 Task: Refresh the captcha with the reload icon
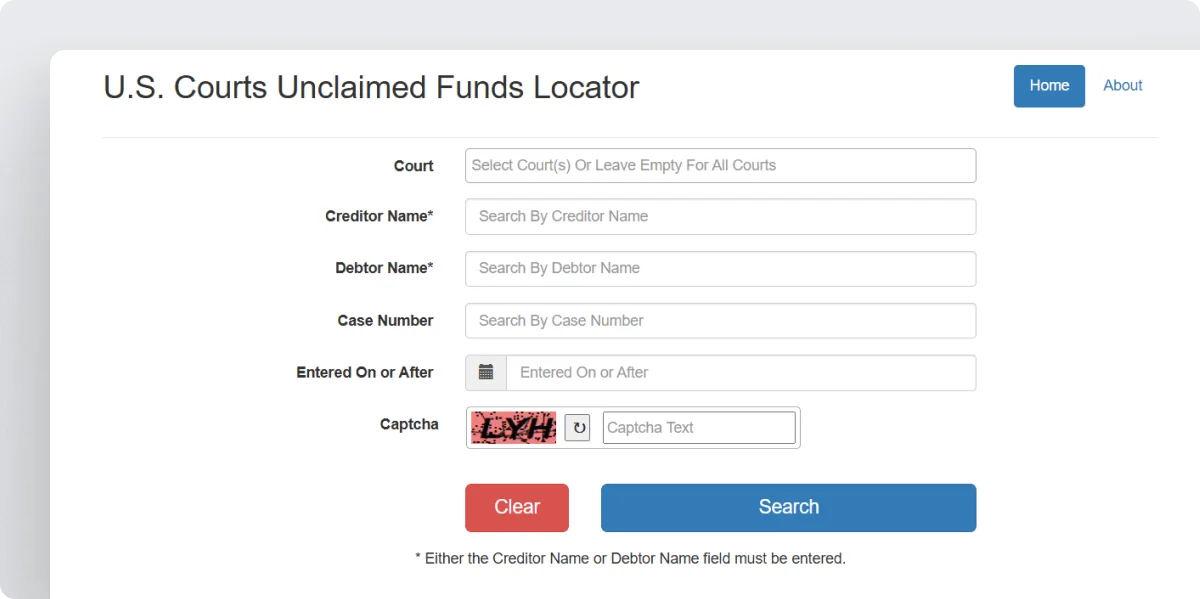pos(577,427)
